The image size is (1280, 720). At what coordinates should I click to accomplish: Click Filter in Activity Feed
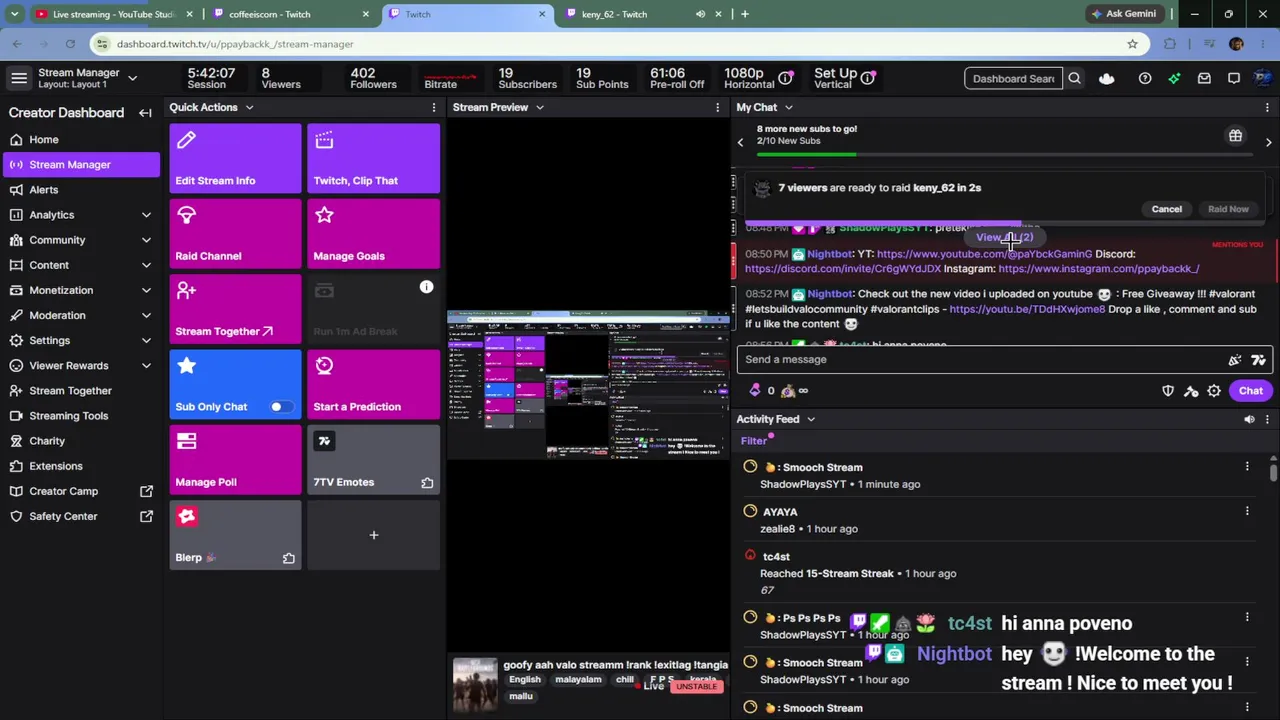[x=754, y=441]
